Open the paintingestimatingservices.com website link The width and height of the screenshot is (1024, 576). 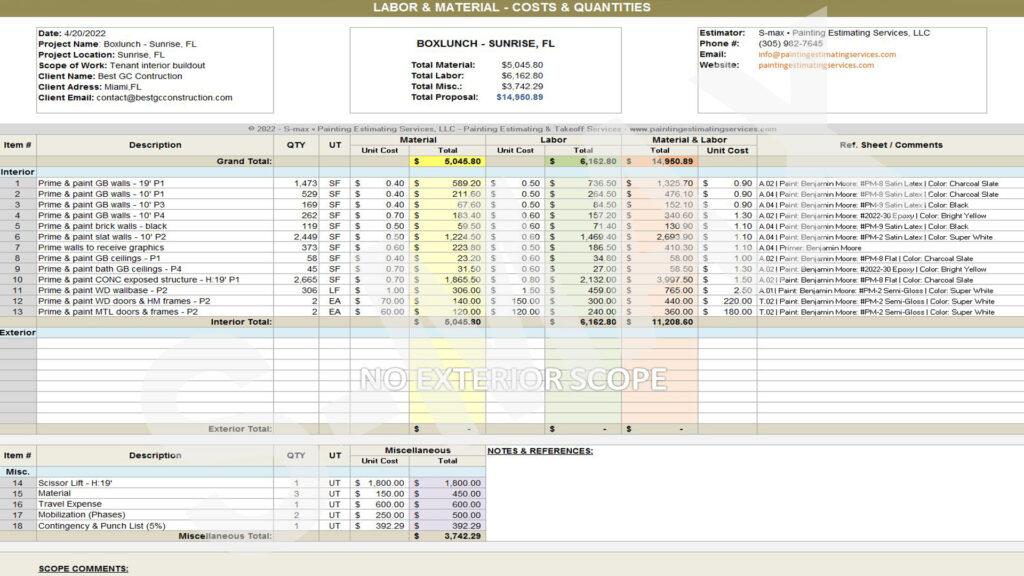click(x=816, y=66)
